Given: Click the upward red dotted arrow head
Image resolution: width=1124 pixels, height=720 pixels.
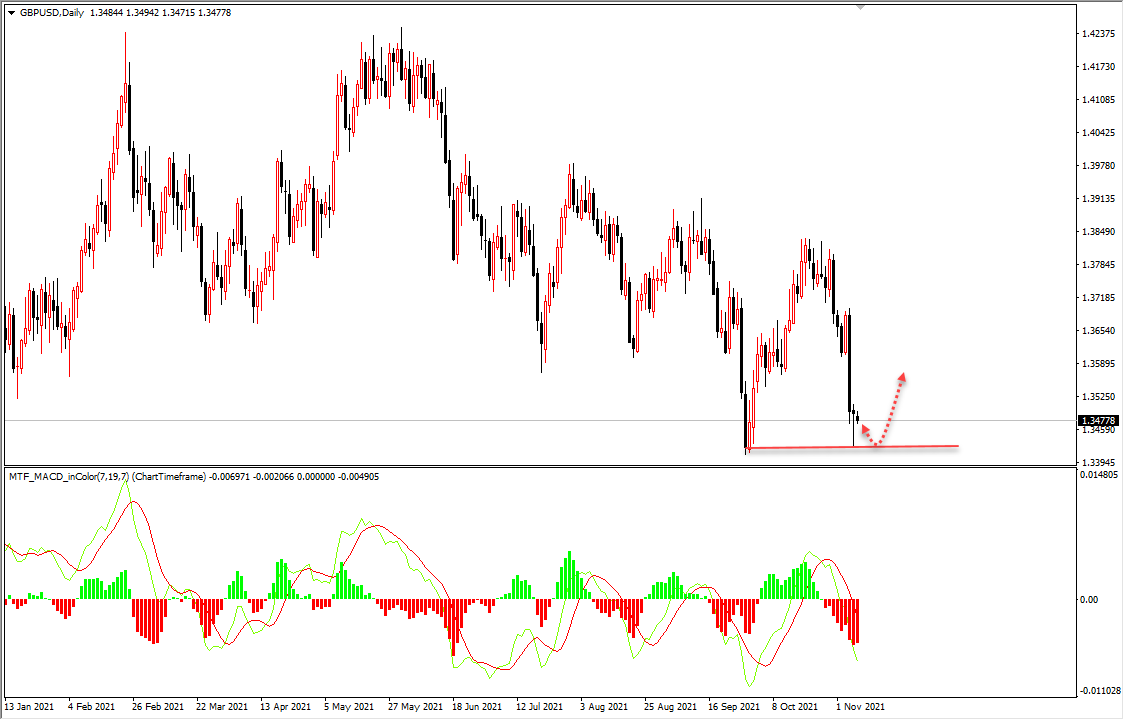Looking at the screenshot, I should 903,376.
